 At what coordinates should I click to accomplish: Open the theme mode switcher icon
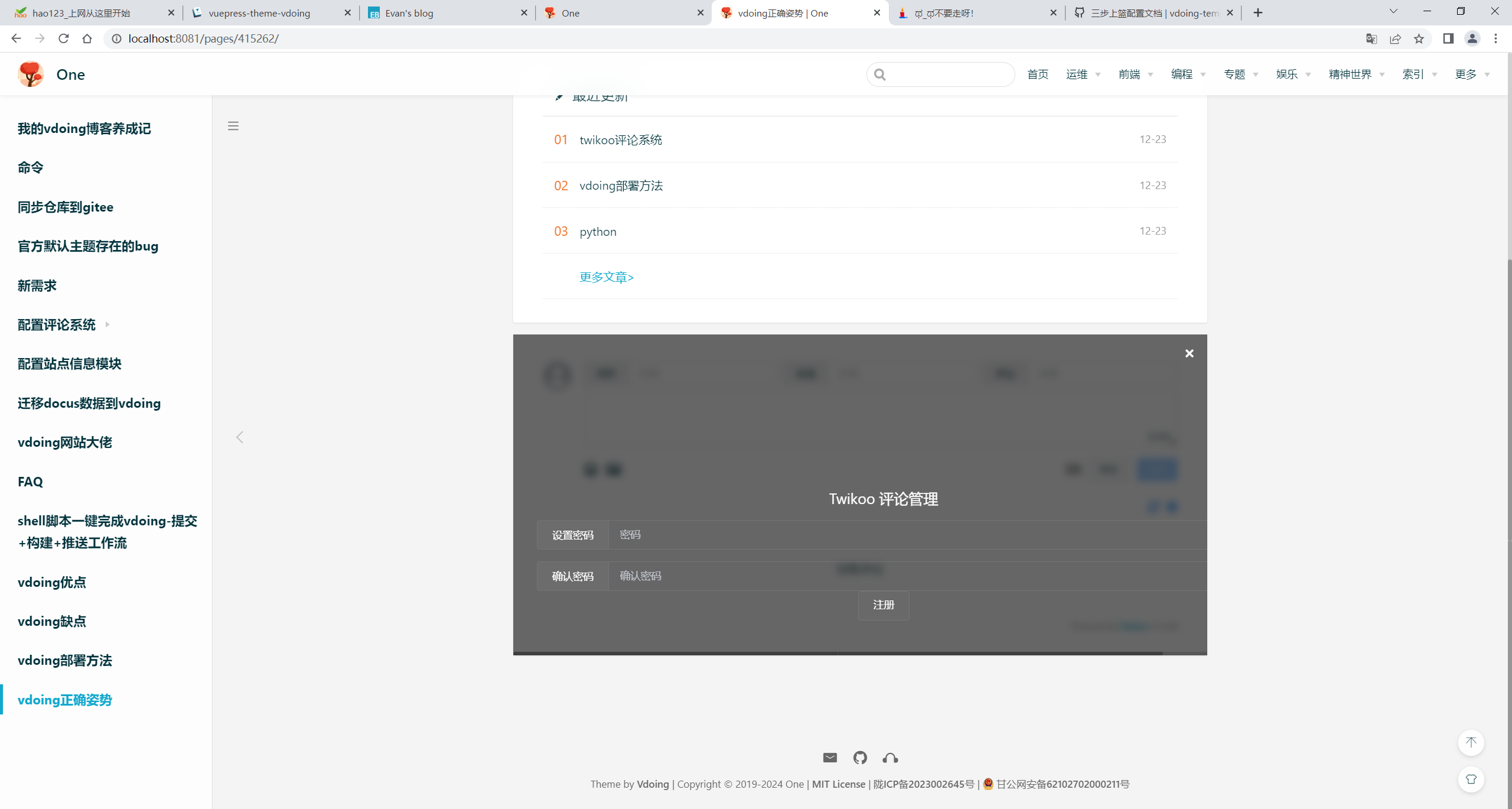tap(1471, 779)
